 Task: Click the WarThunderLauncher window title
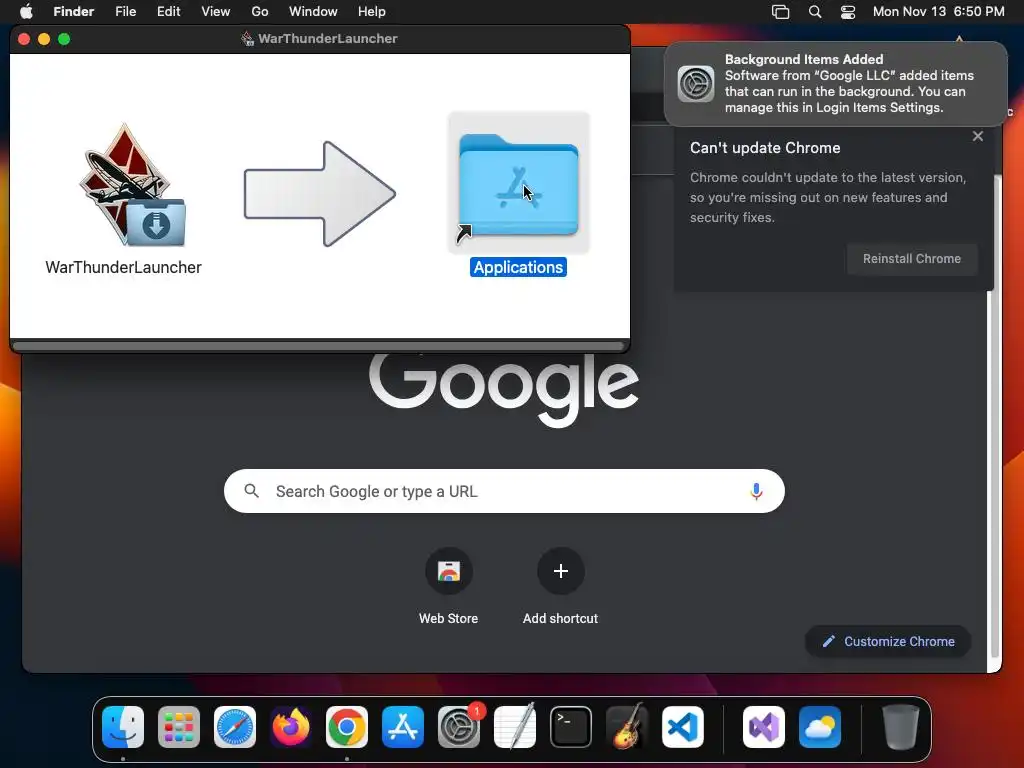point(327,39)
